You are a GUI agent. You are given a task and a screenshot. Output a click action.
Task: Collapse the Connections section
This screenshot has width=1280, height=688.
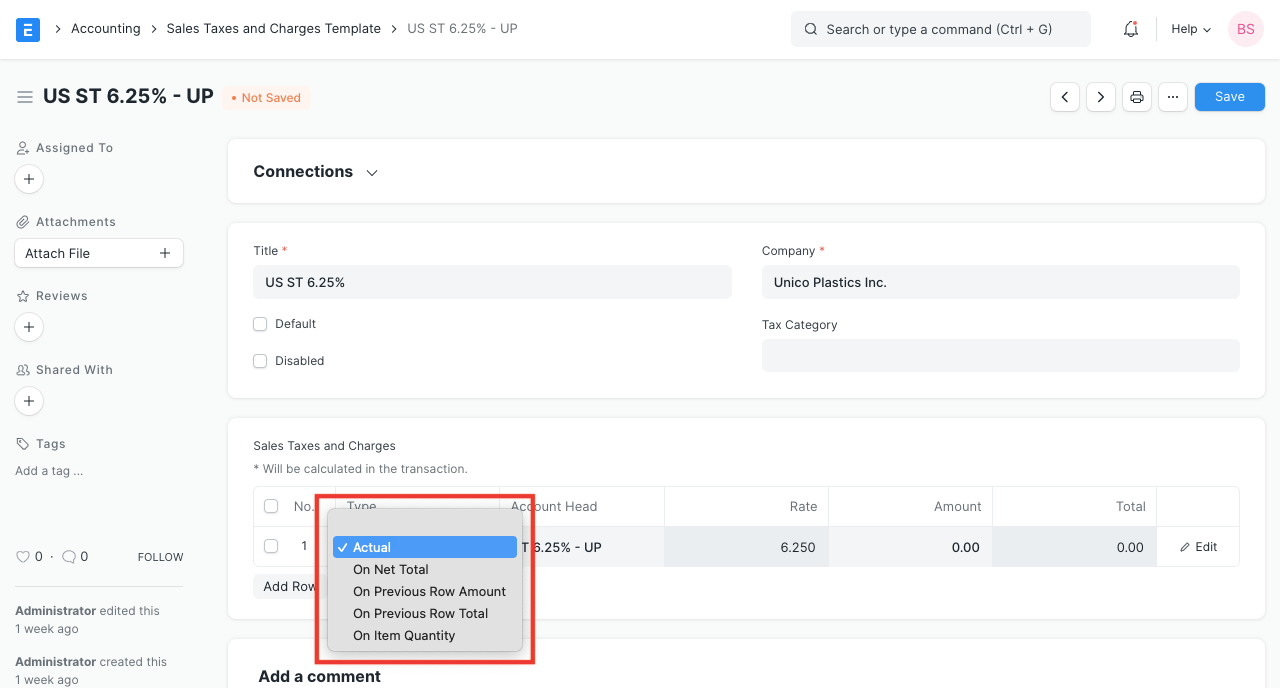(371, 172)
